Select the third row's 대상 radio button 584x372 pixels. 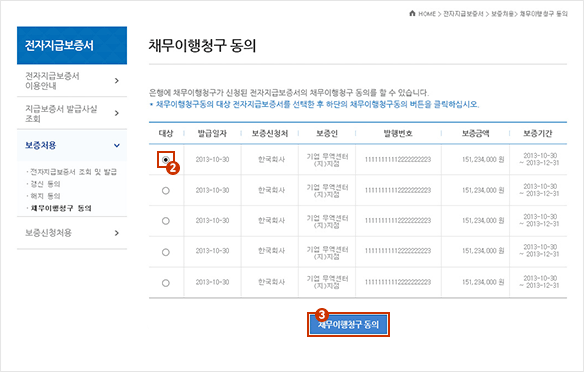[x=166, y=221]
